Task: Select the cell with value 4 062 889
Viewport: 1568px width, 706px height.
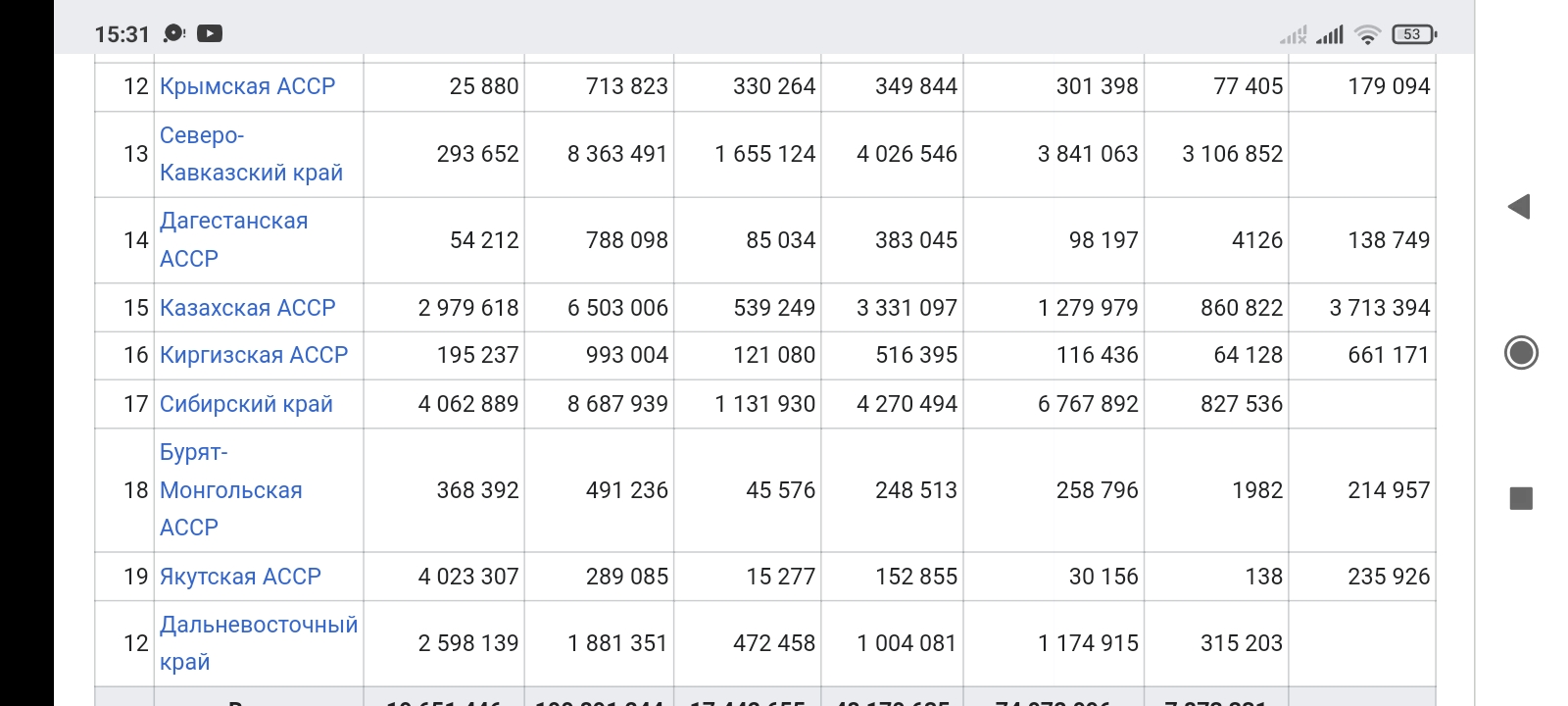Action: coord(444,404)
